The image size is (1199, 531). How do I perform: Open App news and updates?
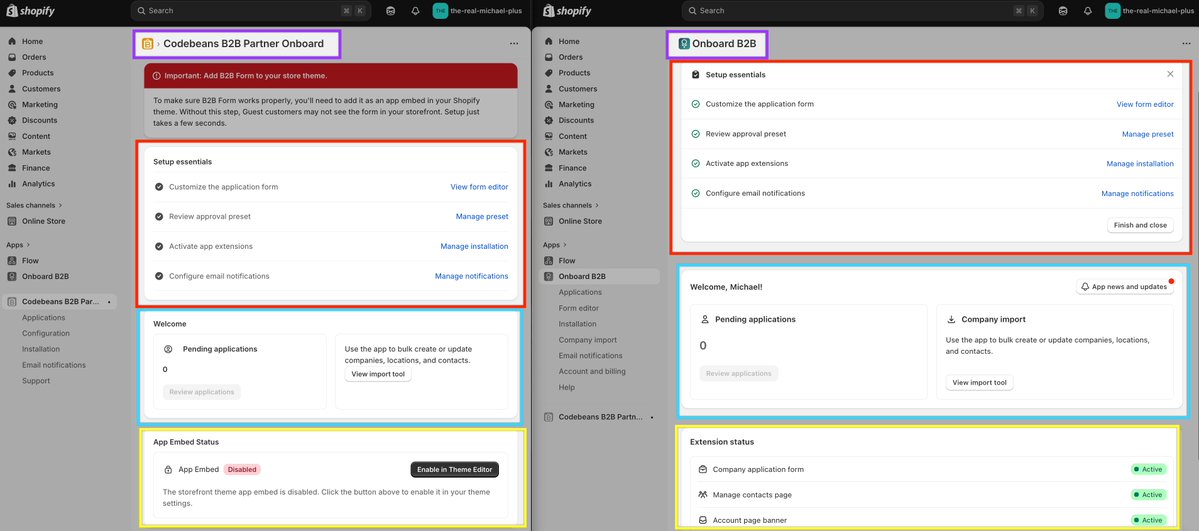tap(1124, 286)
